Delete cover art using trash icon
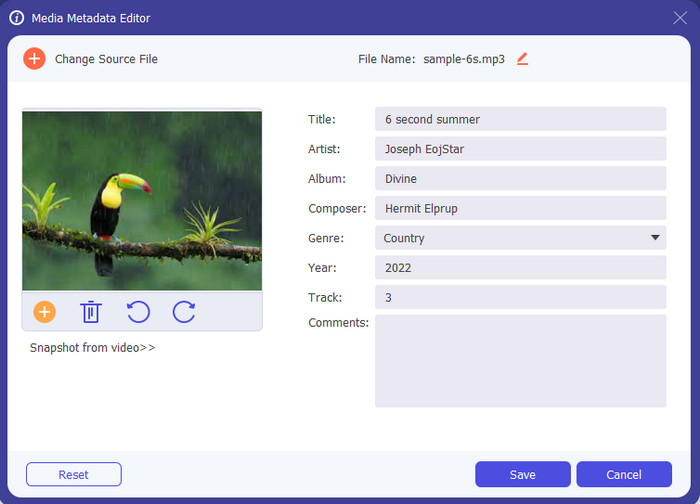Screen dimensions: 700x504 (x=91, y=312)
